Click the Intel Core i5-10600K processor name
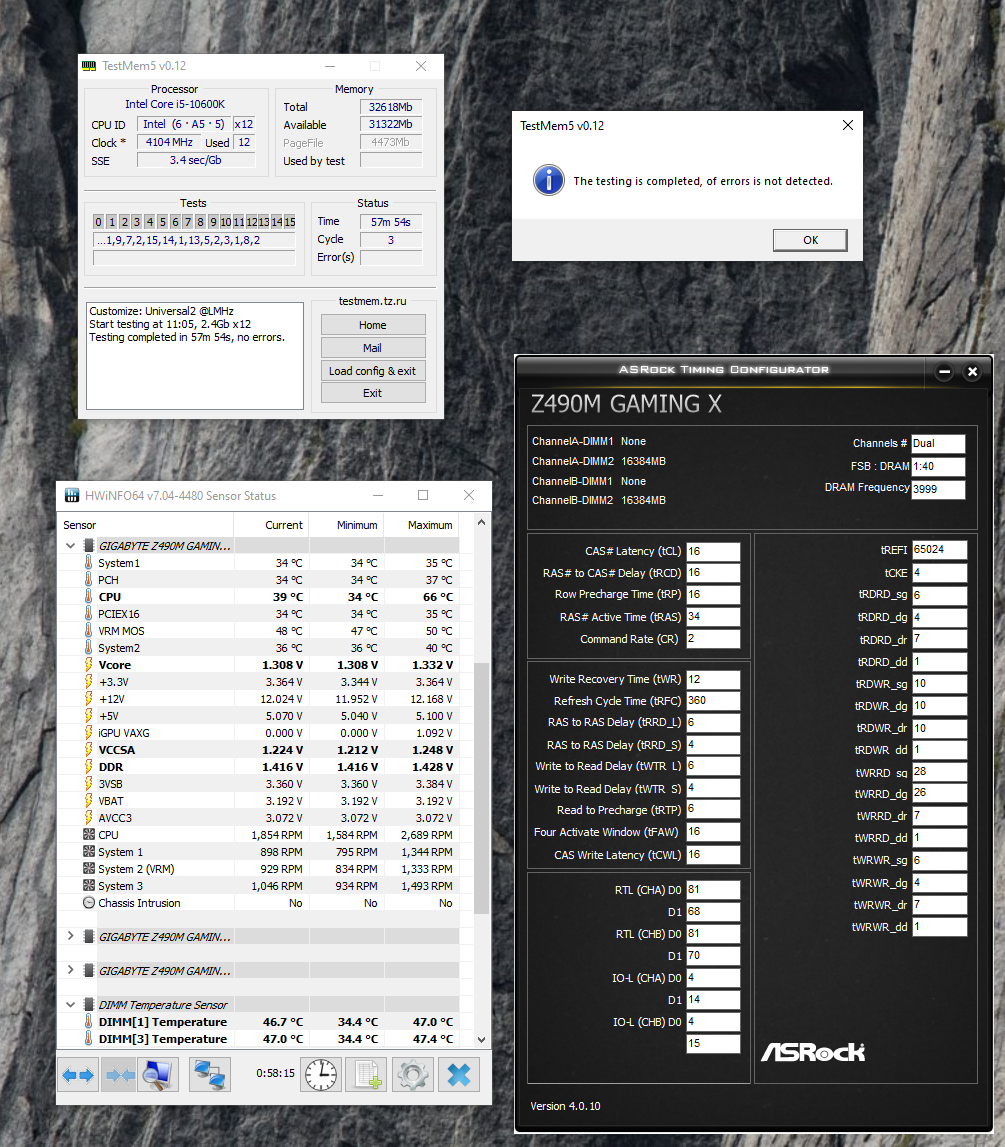 click(x=175, y=105)
